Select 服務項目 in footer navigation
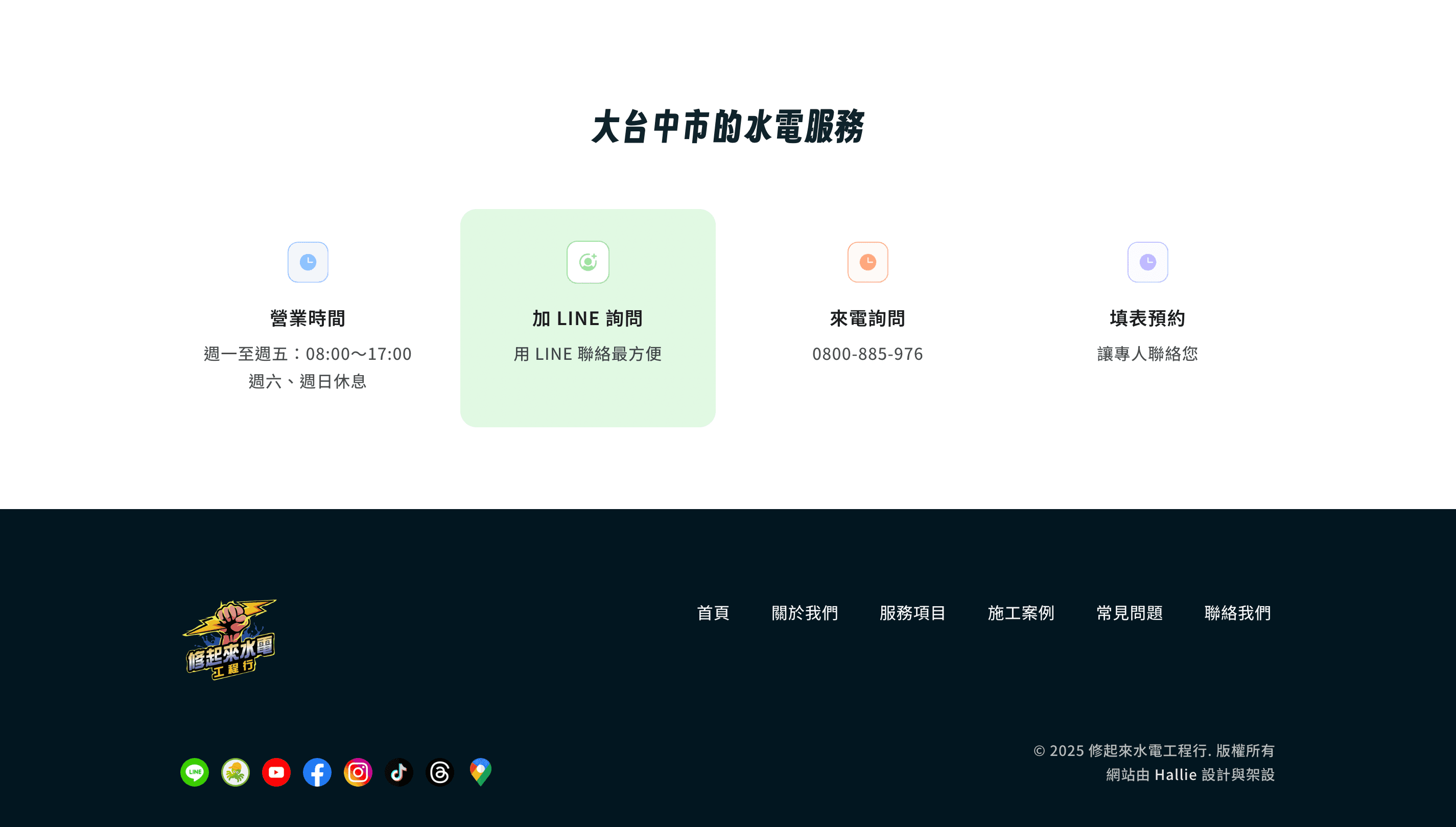The image size is (1456, 827). point(912,613)
